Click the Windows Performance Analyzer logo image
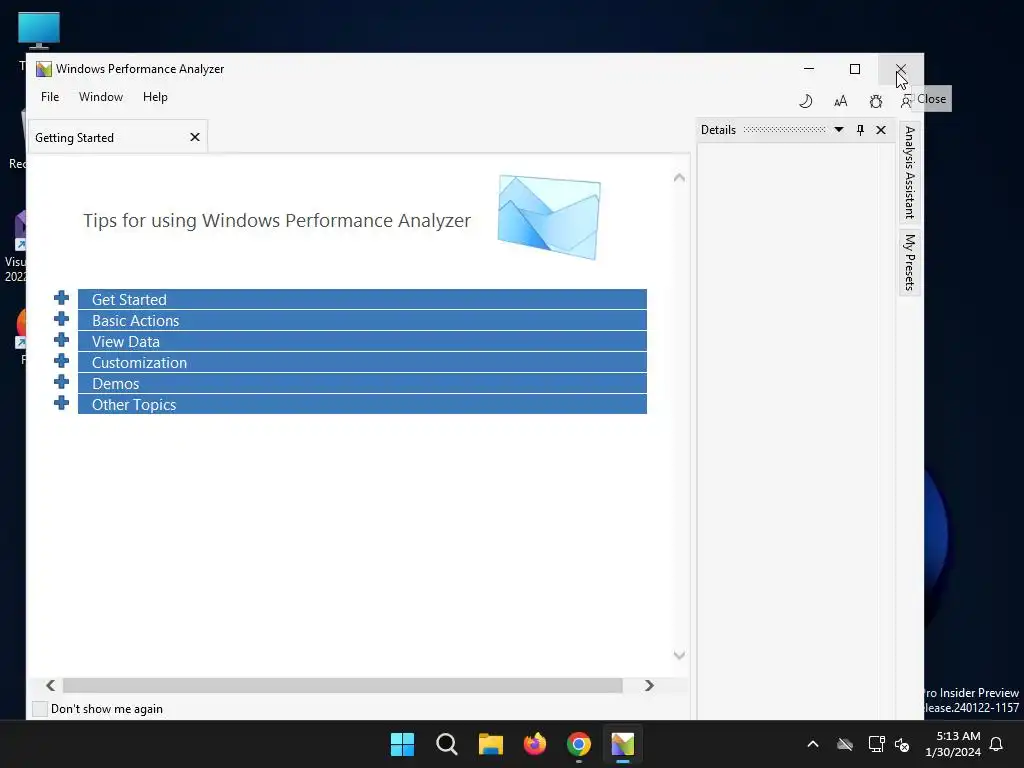1024x768 pixels. [549, 217]
